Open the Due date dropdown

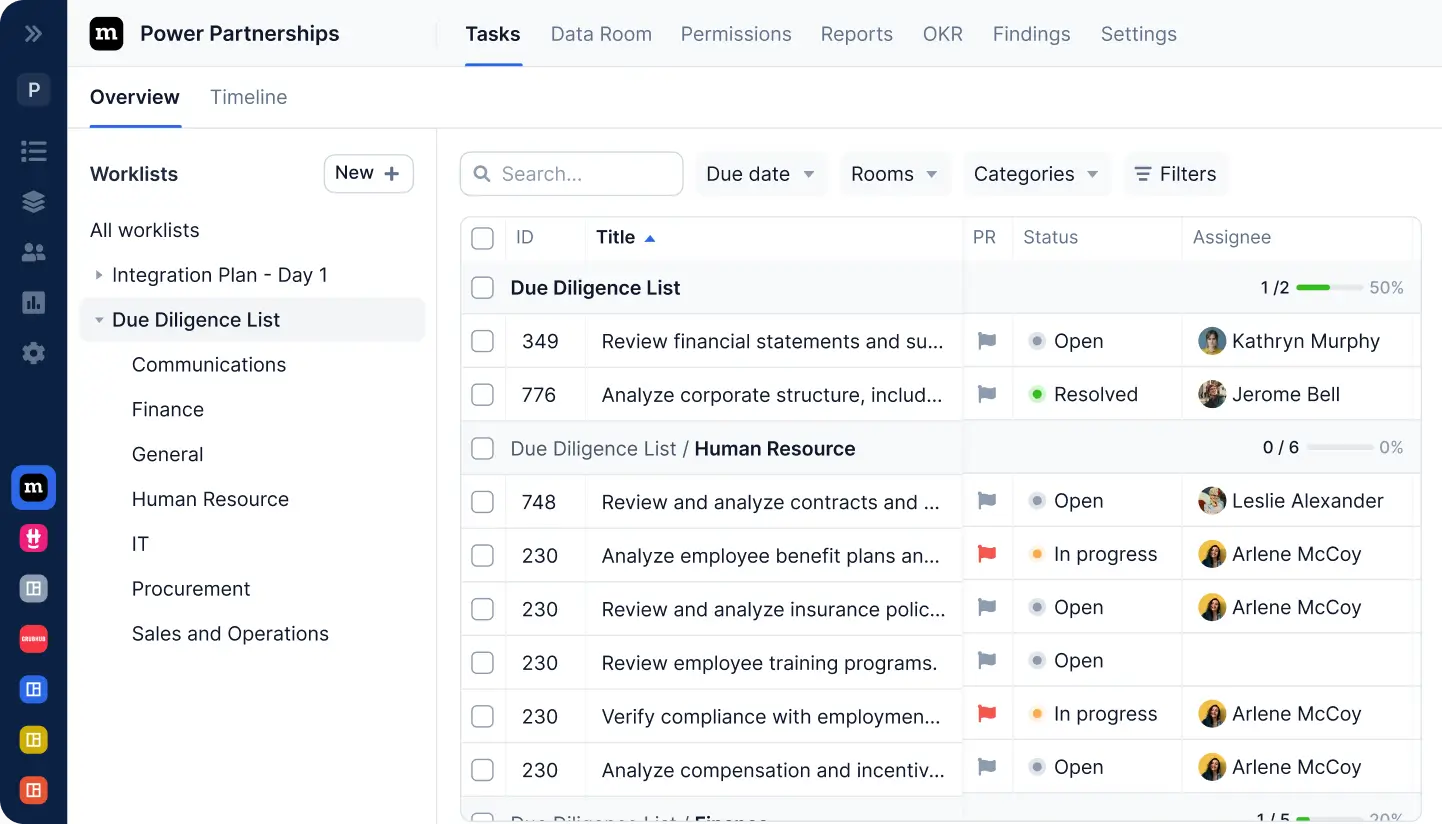761,173
